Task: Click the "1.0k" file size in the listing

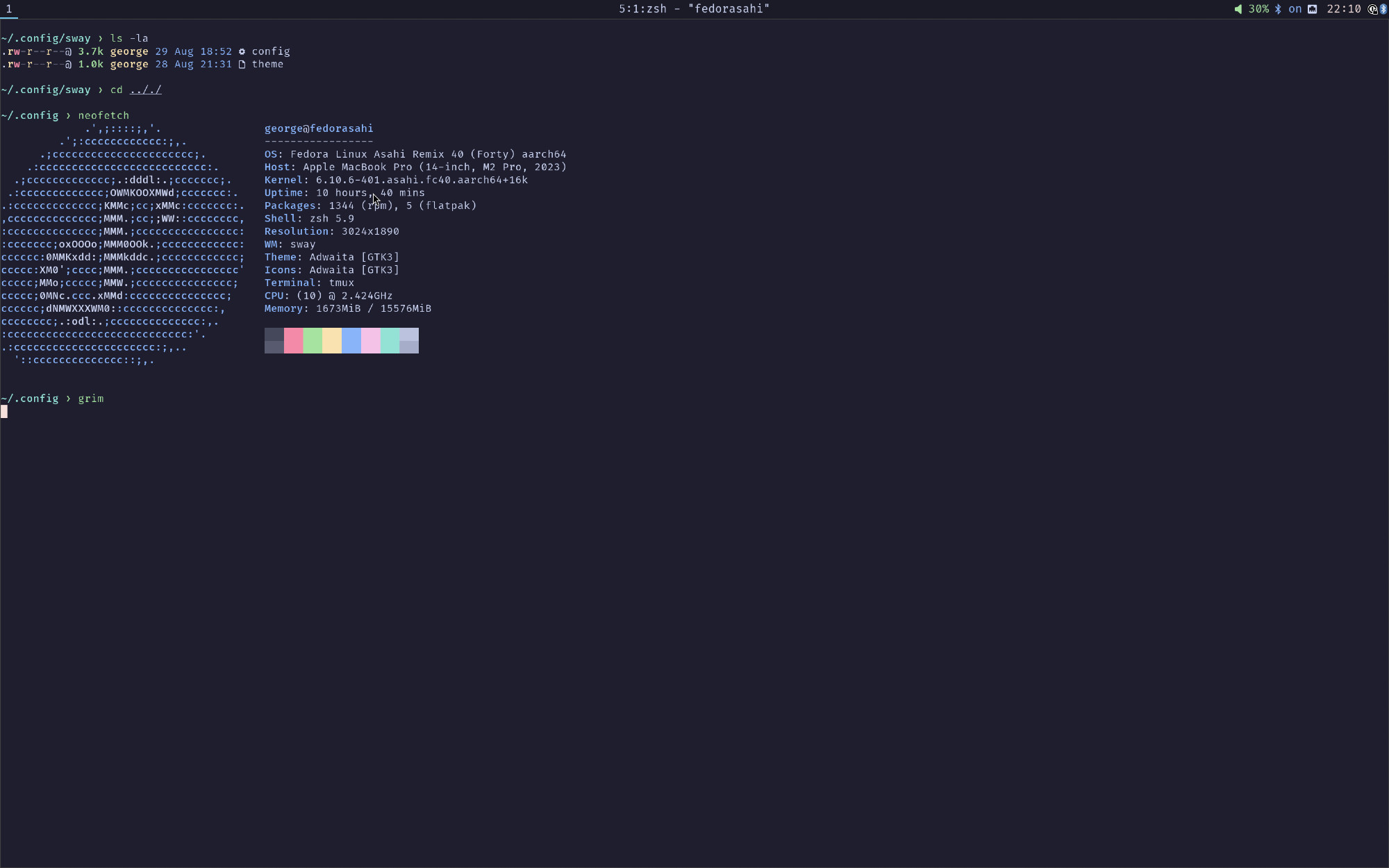Action: point(91,65)
